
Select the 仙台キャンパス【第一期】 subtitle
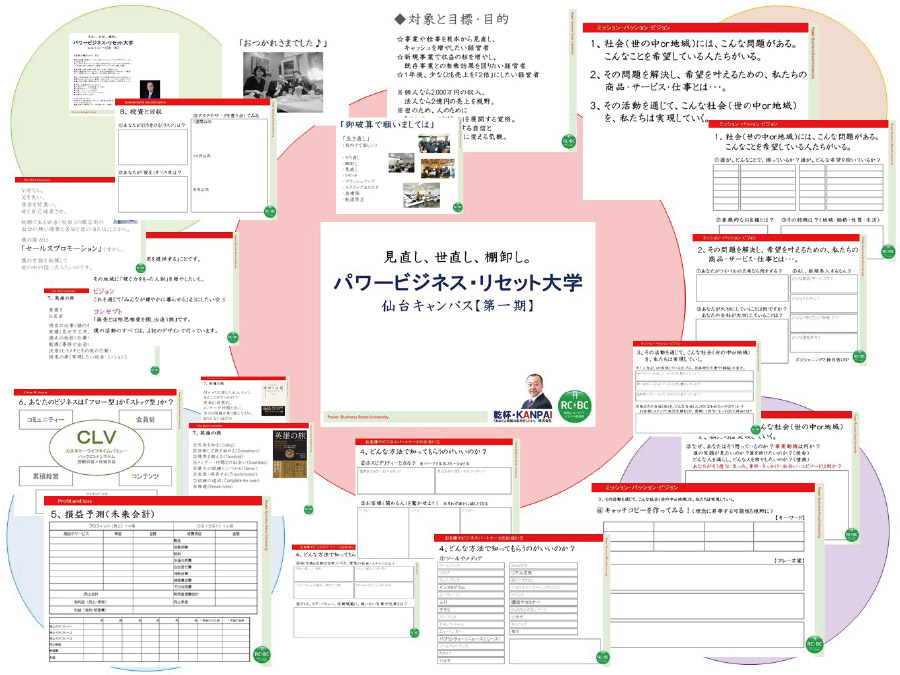(458, 306)
